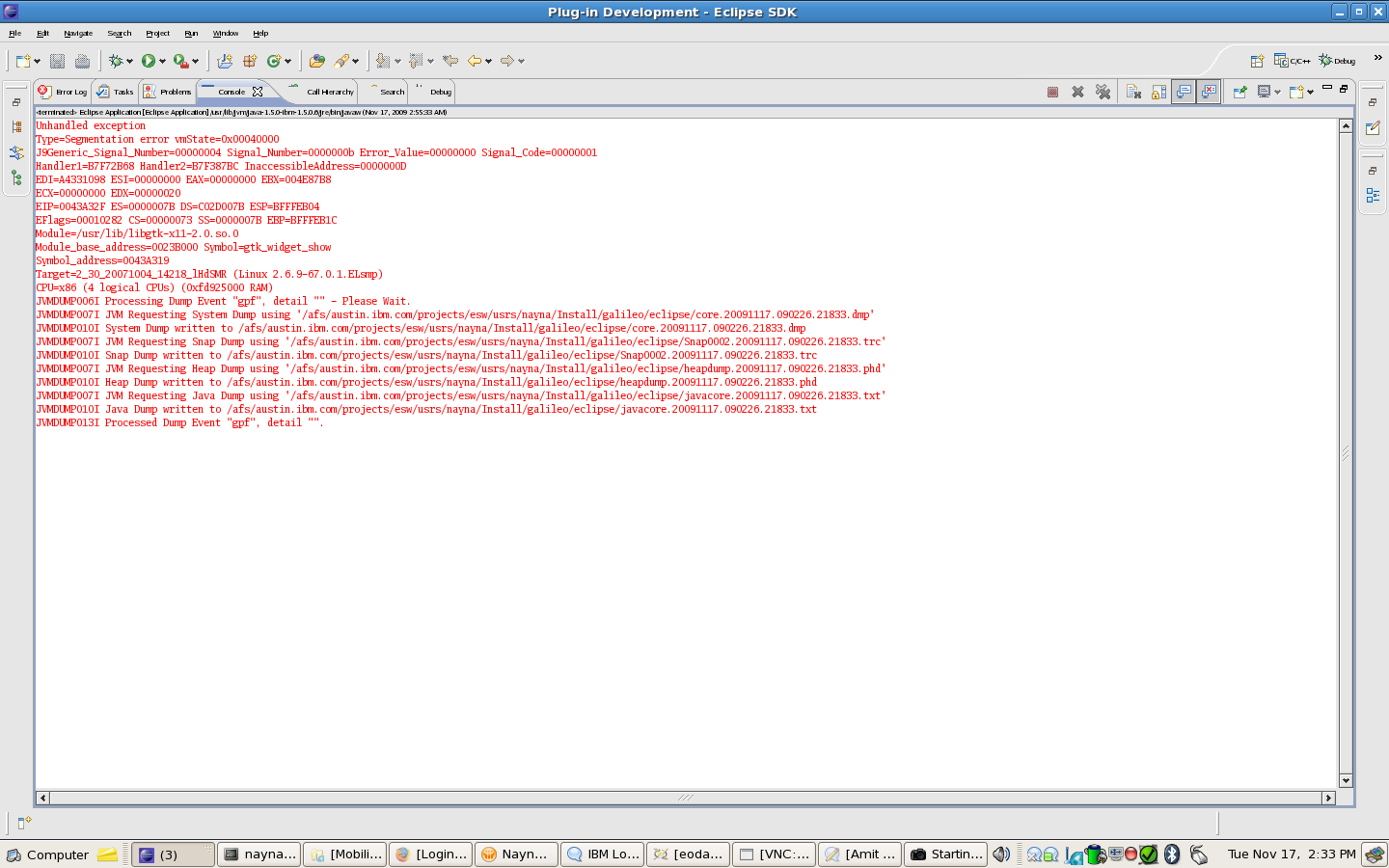Open the Project menu
This screenshot has height=868, width=1389.
[x=157, y=34]
